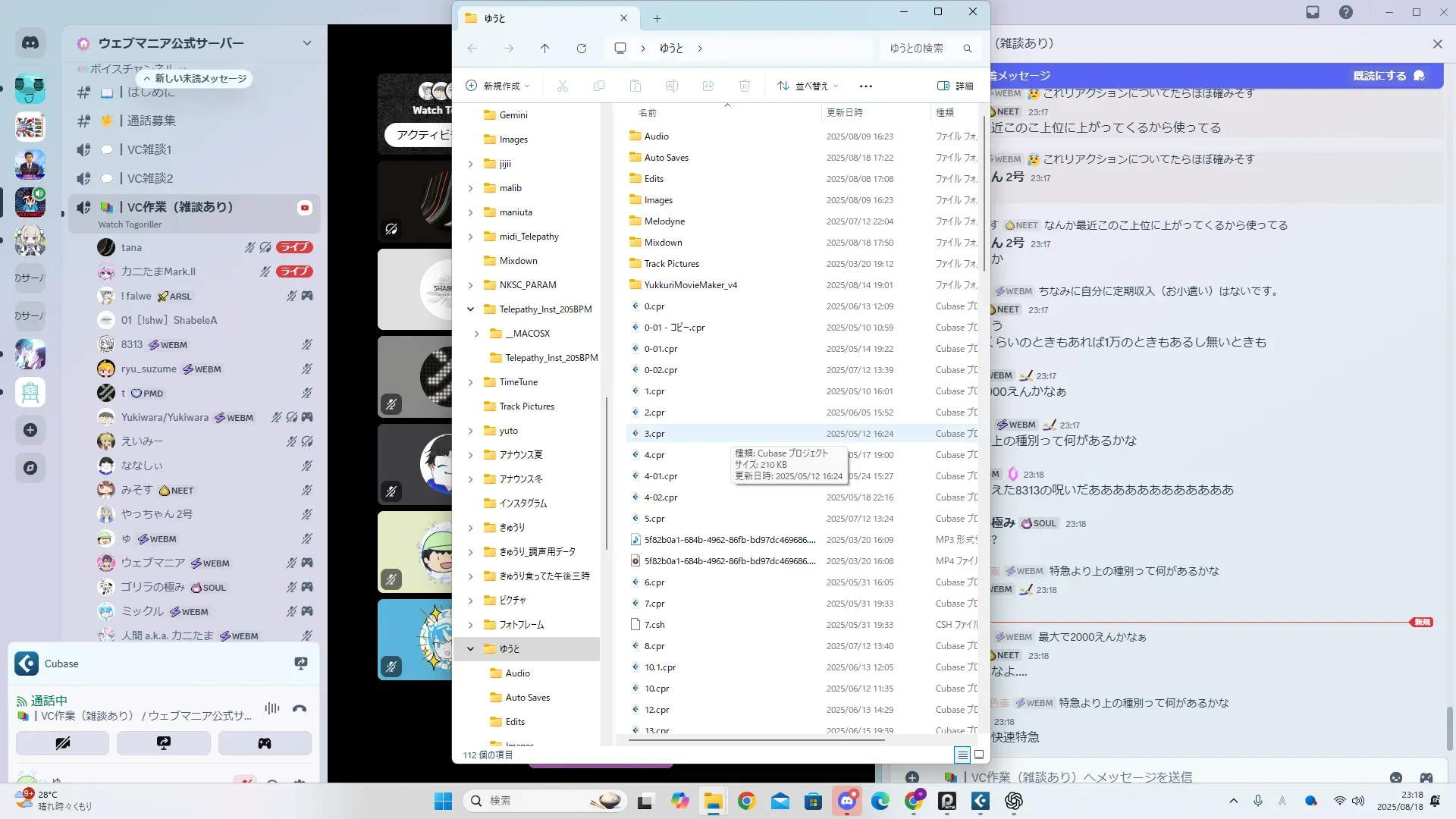
Task: Open the 新規作成 new item menu
Action: click(x=497, y=86)
